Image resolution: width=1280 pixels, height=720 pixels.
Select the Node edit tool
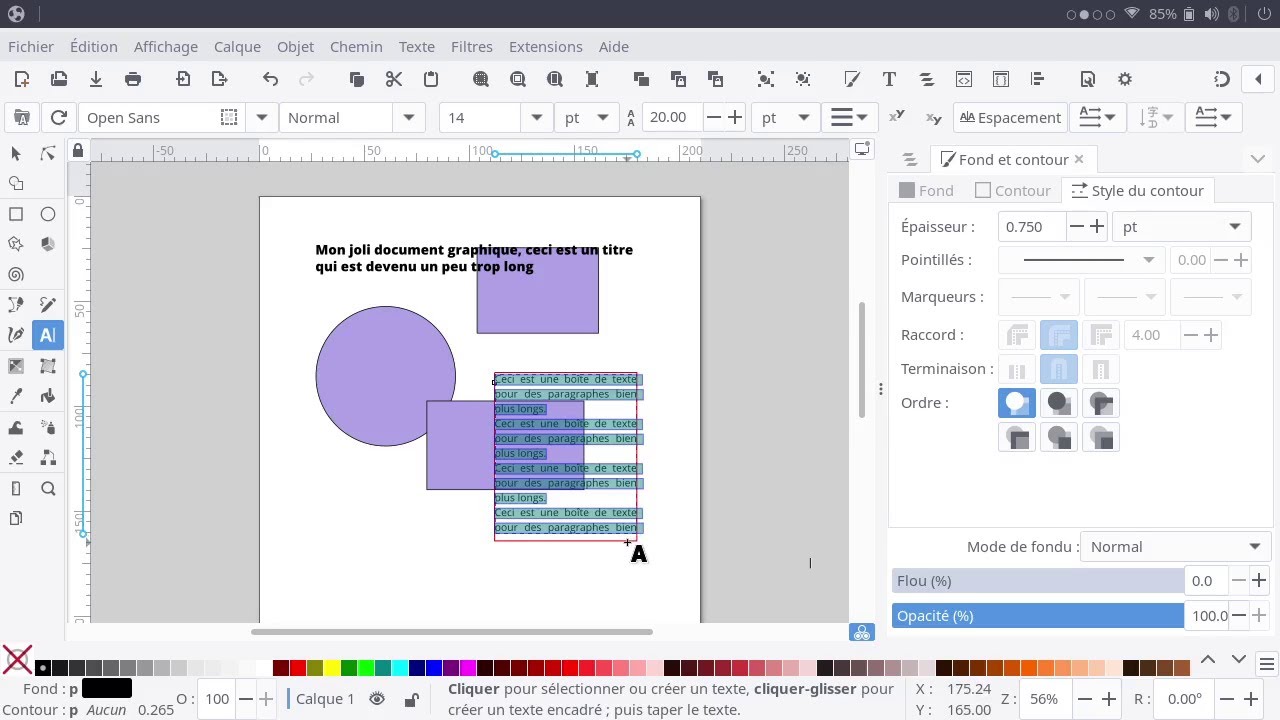(47, 153)
